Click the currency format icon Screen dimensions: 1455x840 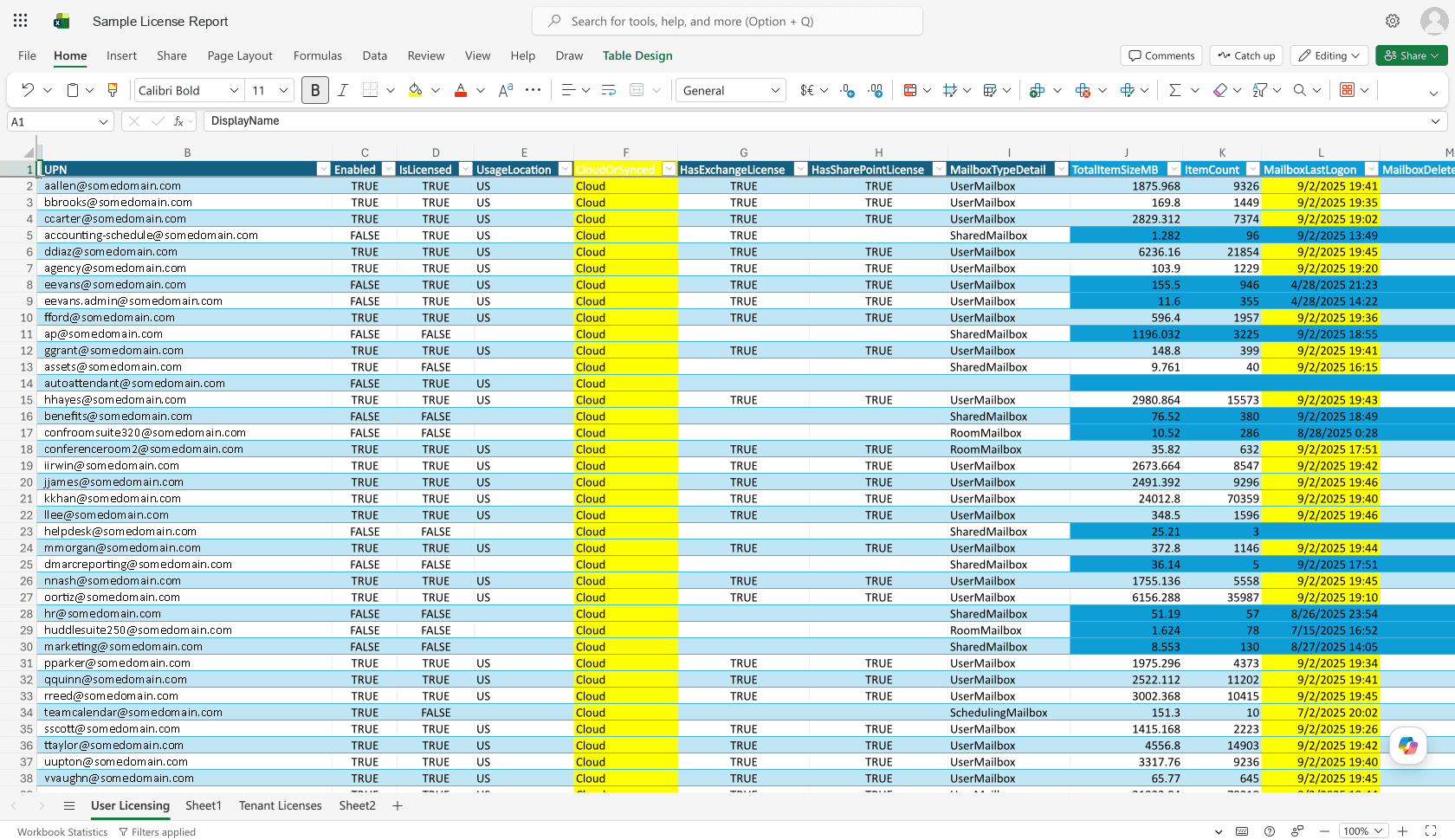pyautogui.click(x=807, y=90)
